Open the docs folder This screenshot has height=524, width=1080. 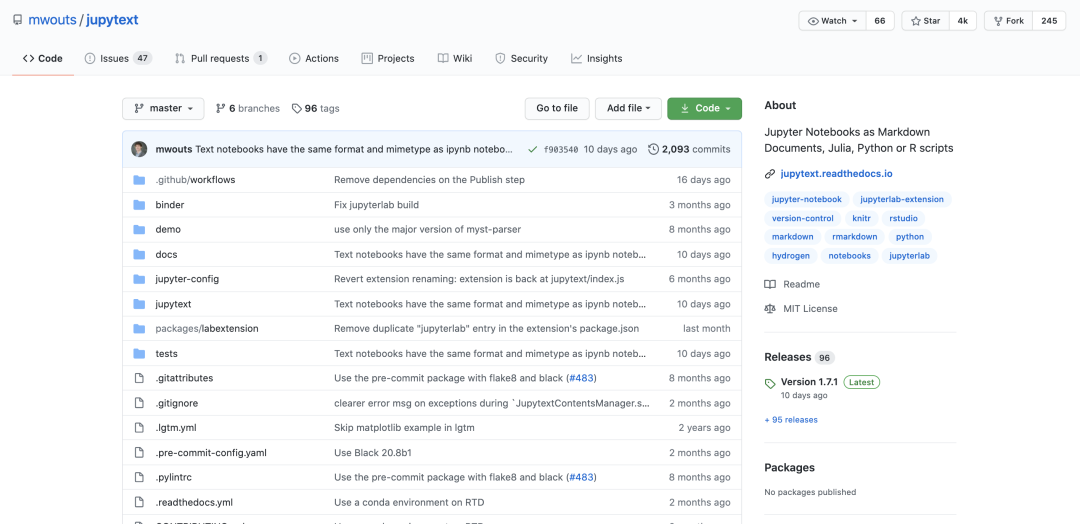pyautogui.click(x=167, y=254)
